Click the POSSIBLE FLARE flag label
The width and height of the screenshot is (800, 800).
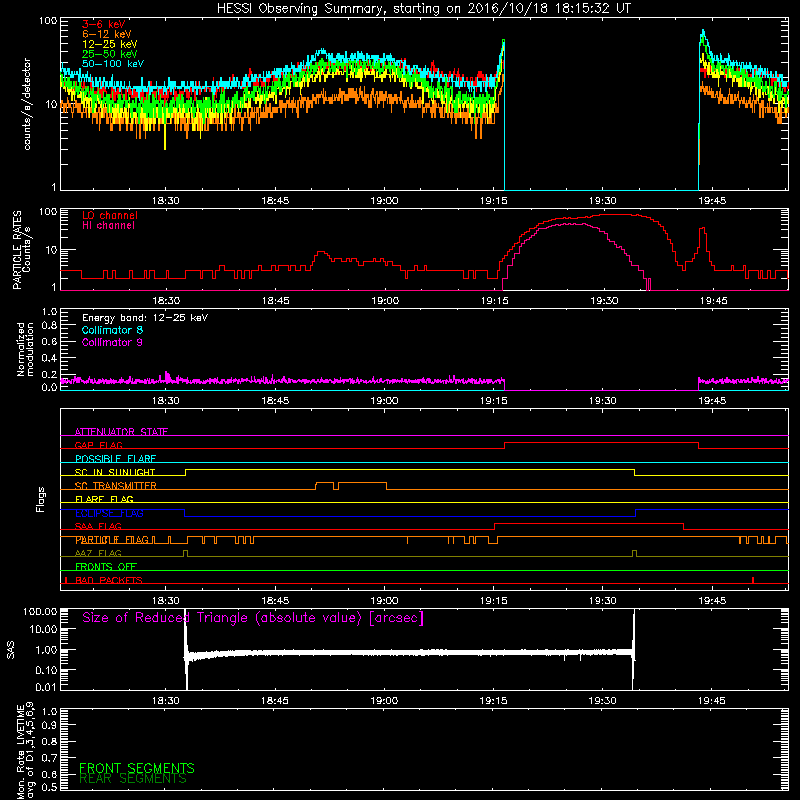tap(115, 459)
